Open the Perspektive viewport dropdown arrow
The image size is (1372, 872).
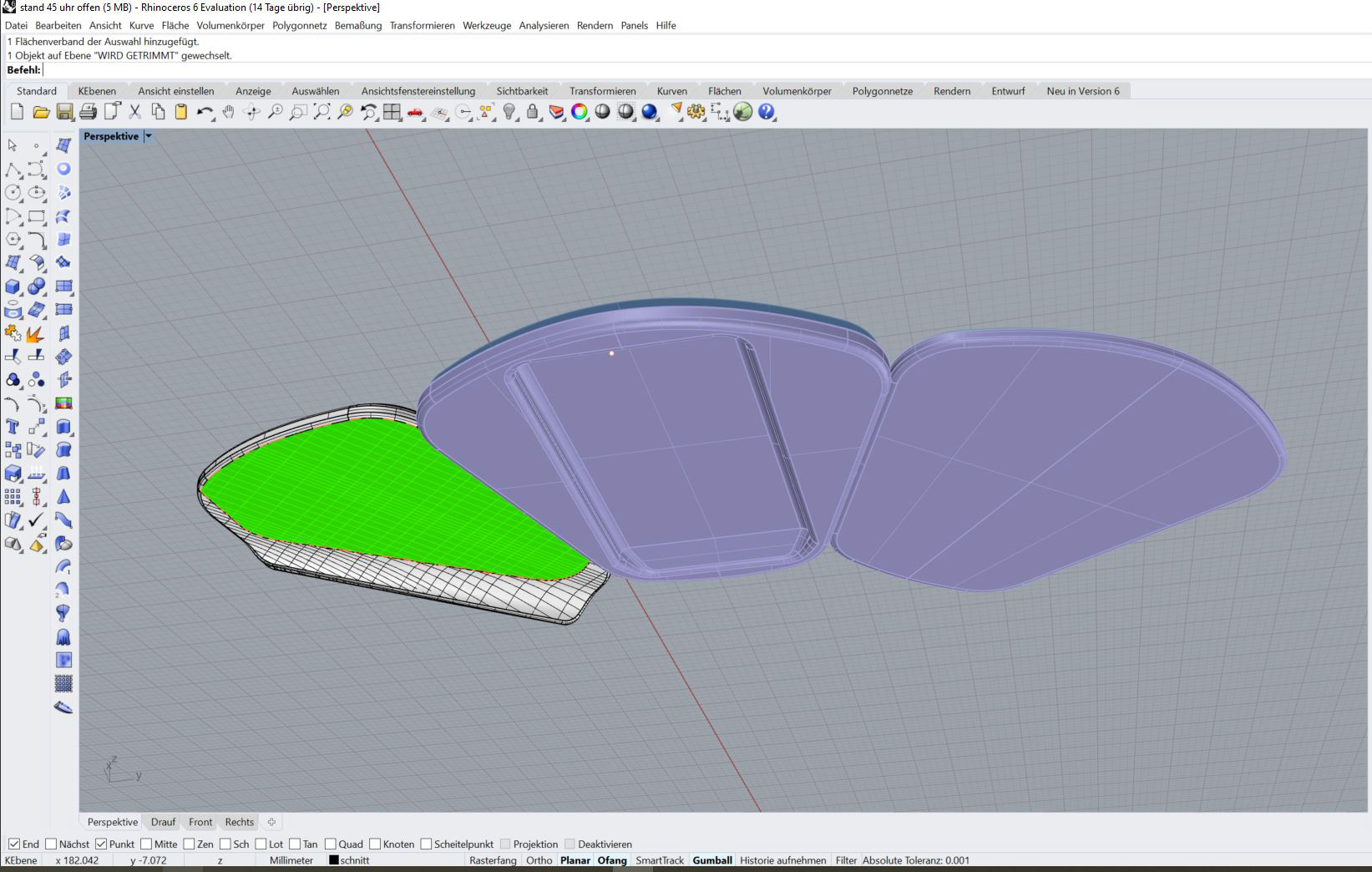[149, 136]
